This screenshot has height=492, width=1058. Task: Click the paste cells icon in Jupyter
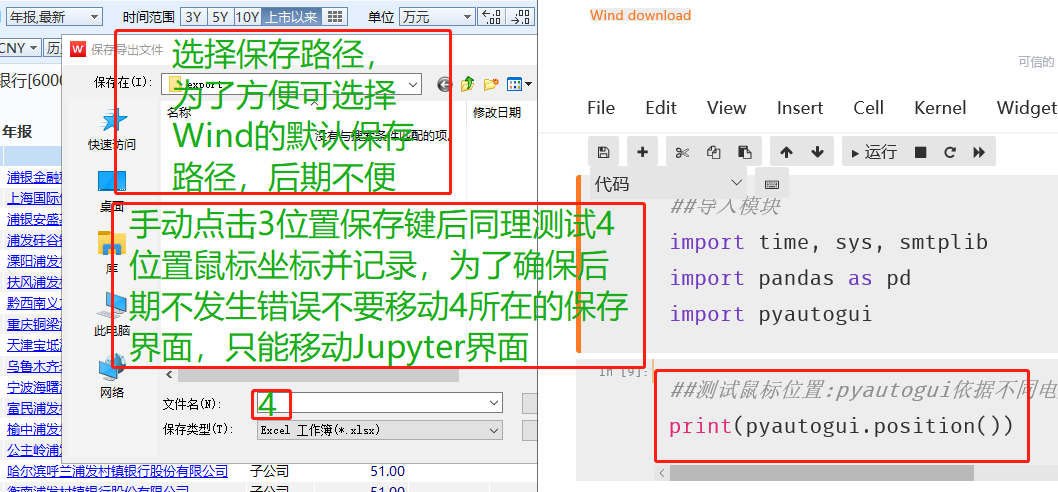(744, 152)
